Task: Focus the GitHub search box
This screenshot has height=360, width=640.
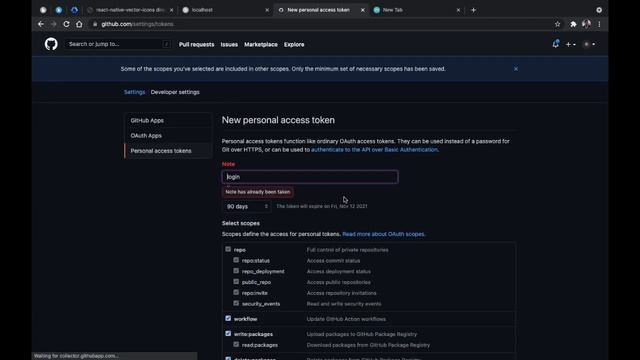Action: tap(118, 44)
